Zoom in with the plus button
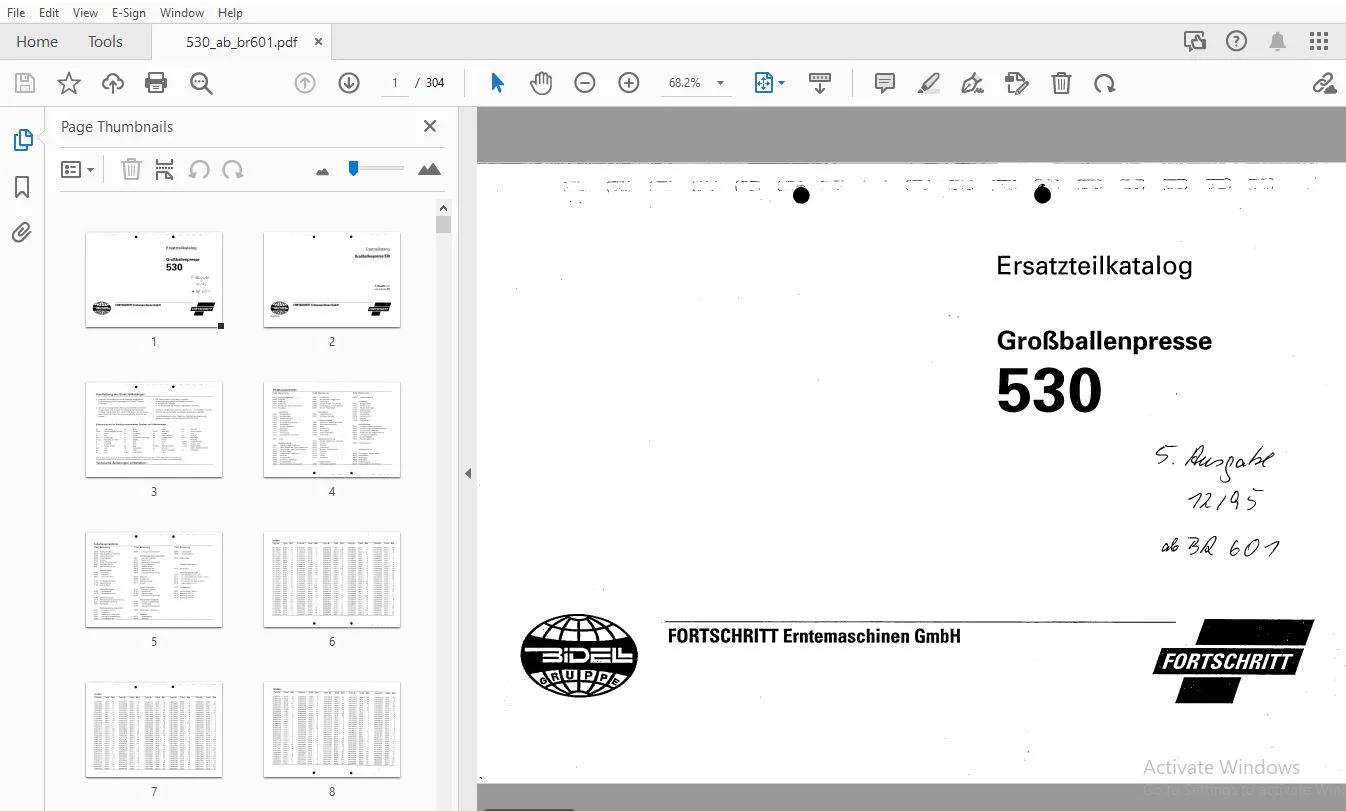 click(629, 83)
